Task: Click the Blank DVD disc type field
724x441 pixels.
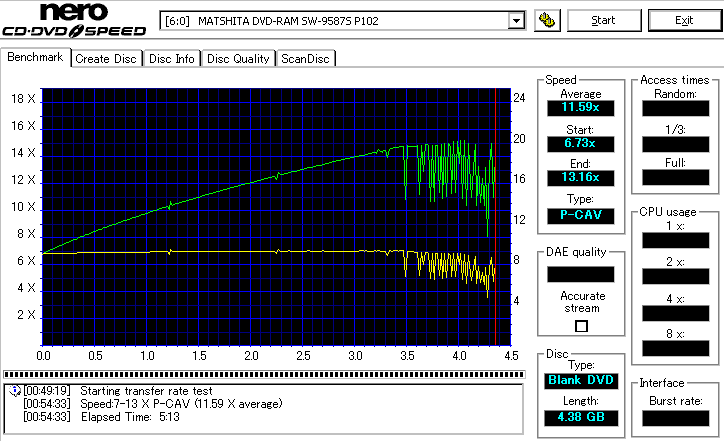Action: pyautogui.click(x=580, y=381)
